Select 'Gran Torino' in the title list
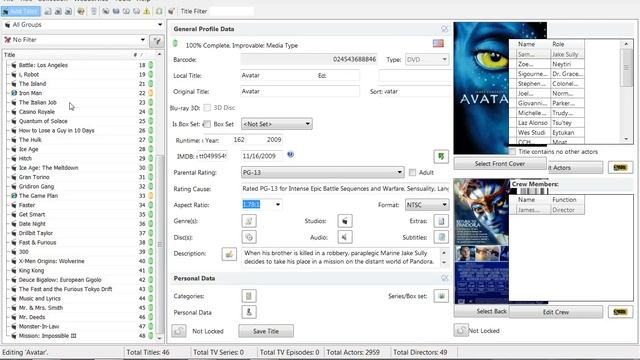The width and height of the screenshot is (640, 360). (34, 177)
